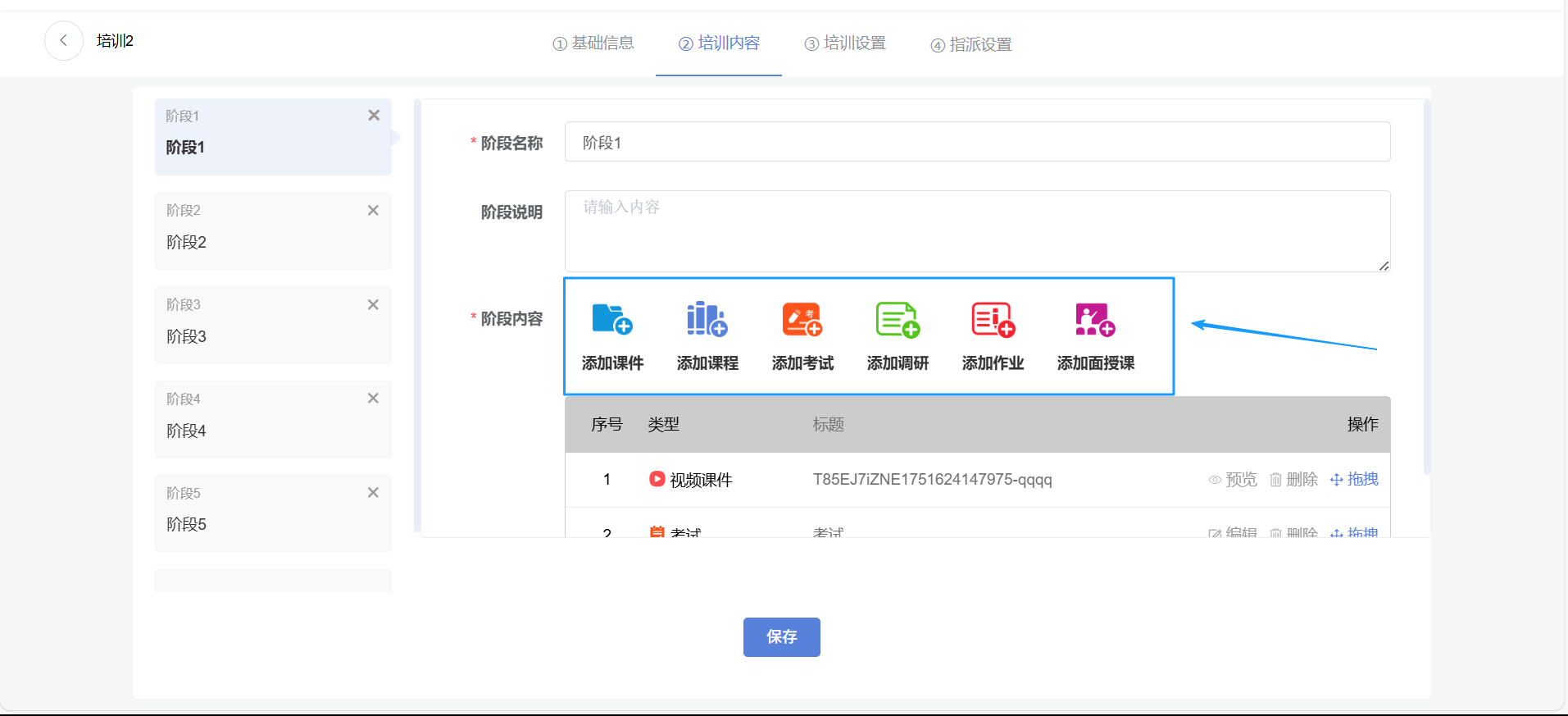The image size is (1568, 716).
Task: Click the 保存 button
Action: coord(782,637)
